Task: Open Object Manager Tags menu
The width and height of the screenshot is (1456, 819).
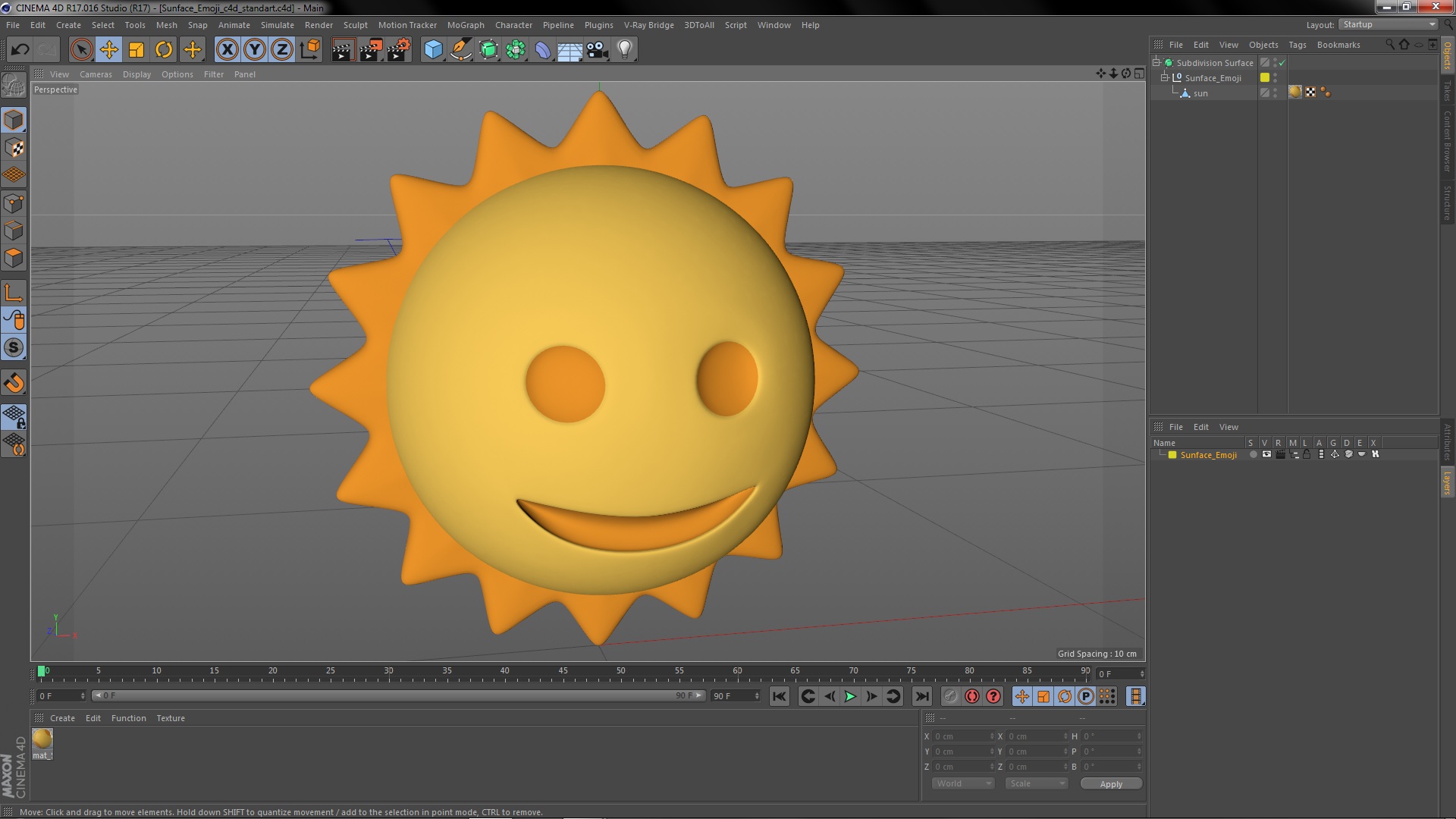Action: 1297,45
